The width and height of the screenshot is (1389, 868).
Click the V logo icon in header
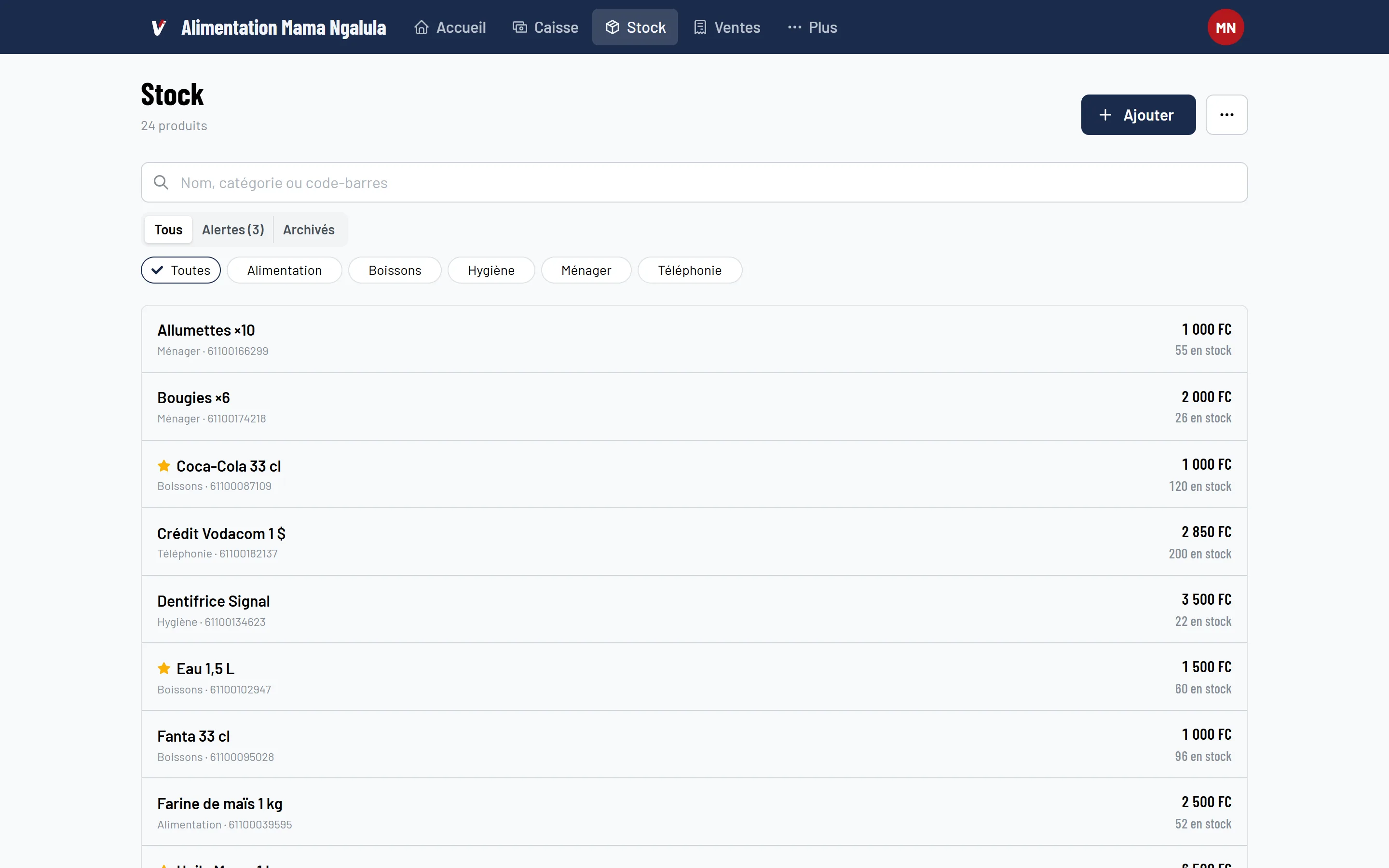pyautogui.click(x=158, y=27)
